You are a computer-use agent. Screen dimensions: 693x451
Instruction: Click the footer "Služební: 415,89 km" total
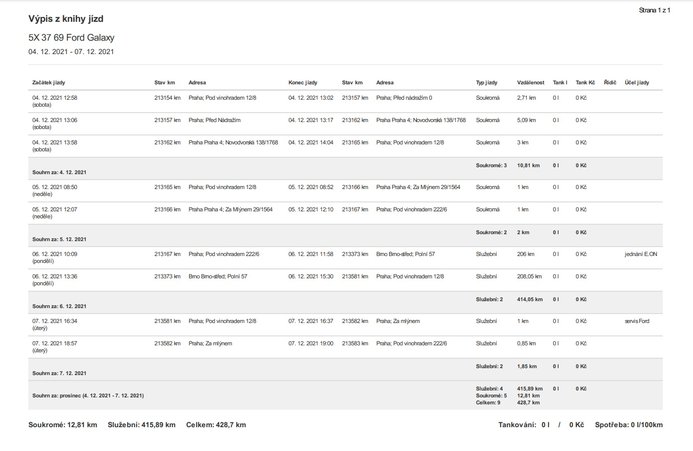click(141, 425)
